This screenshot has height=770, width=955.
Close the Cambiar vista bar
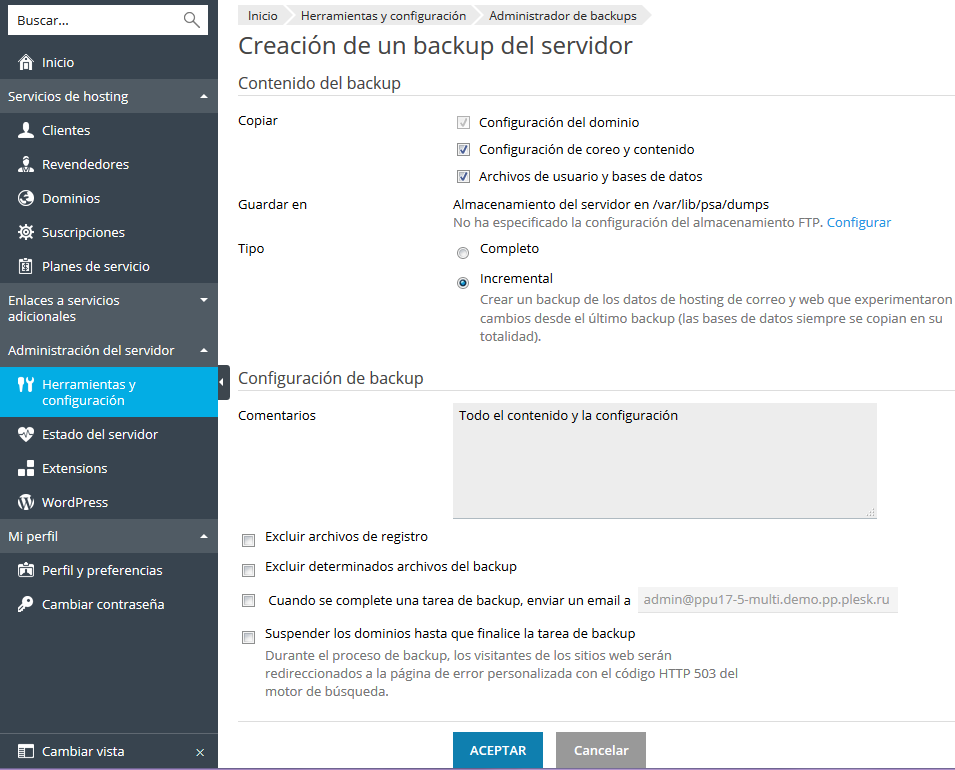tap(200, 752)
